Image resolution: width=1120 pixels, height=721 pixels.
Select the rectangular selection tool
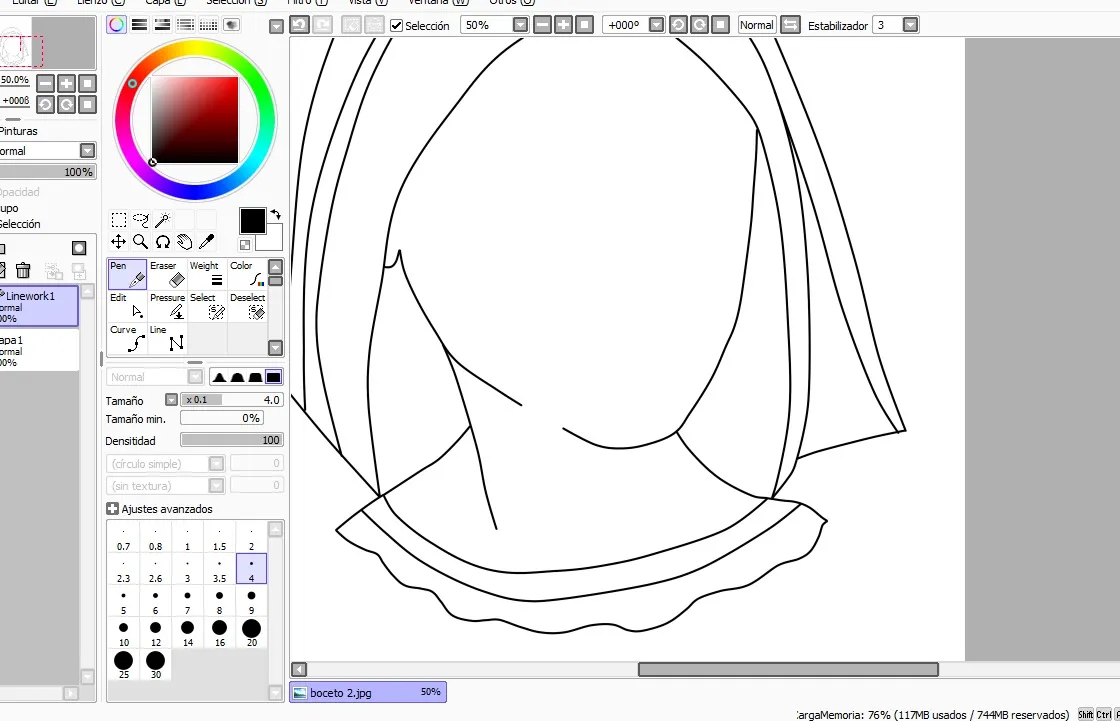pyautogui.click(x=119, y=219)
